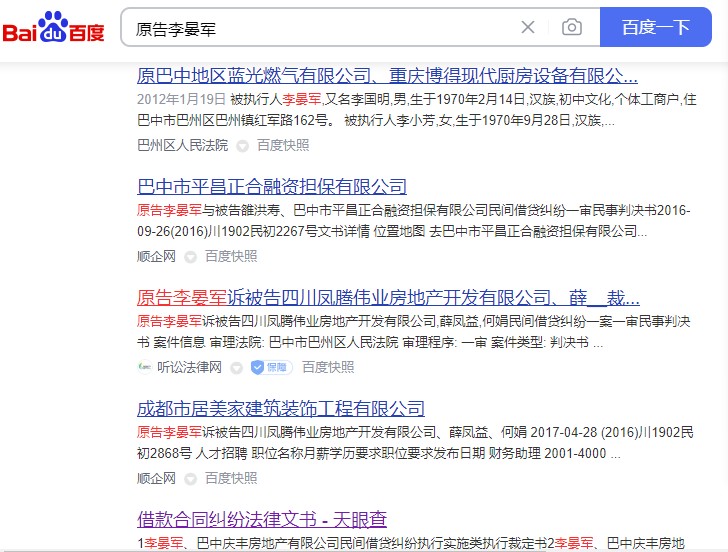
Task: Open the 借款合同纠纷法律文书 - 天眼查 result
Action: 262,519
